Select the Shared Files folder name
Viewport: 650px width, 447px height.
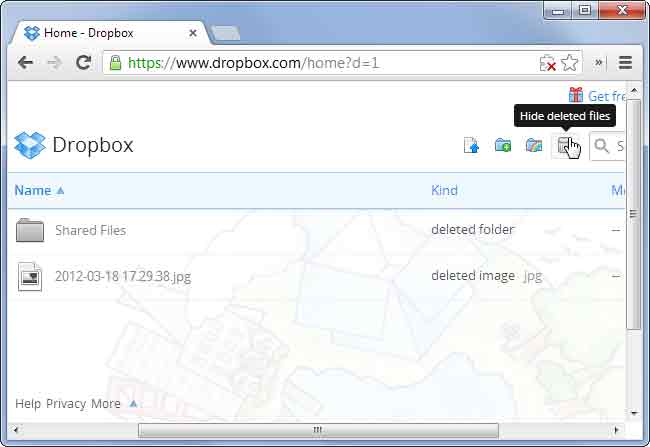[x=91, y=230]
